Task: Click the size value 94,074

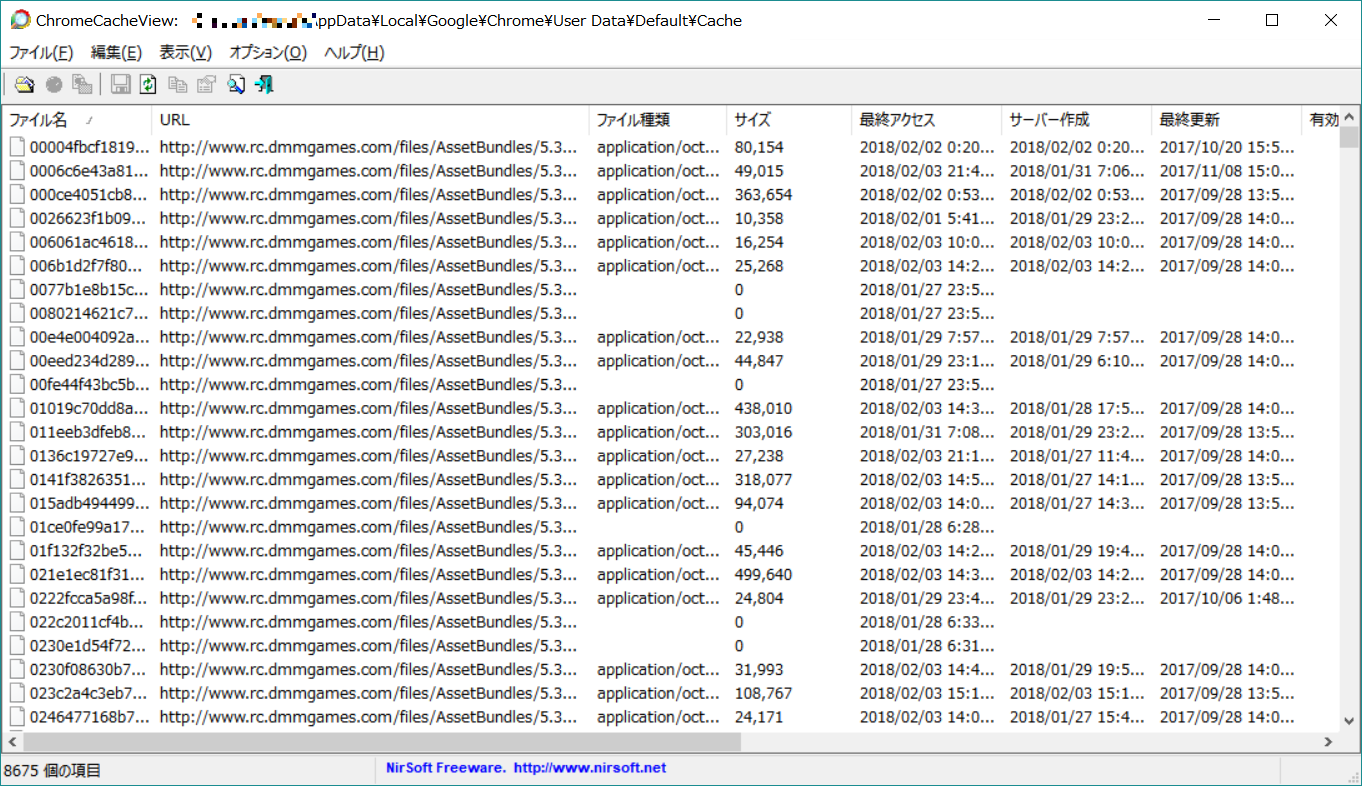Action: 759,503
